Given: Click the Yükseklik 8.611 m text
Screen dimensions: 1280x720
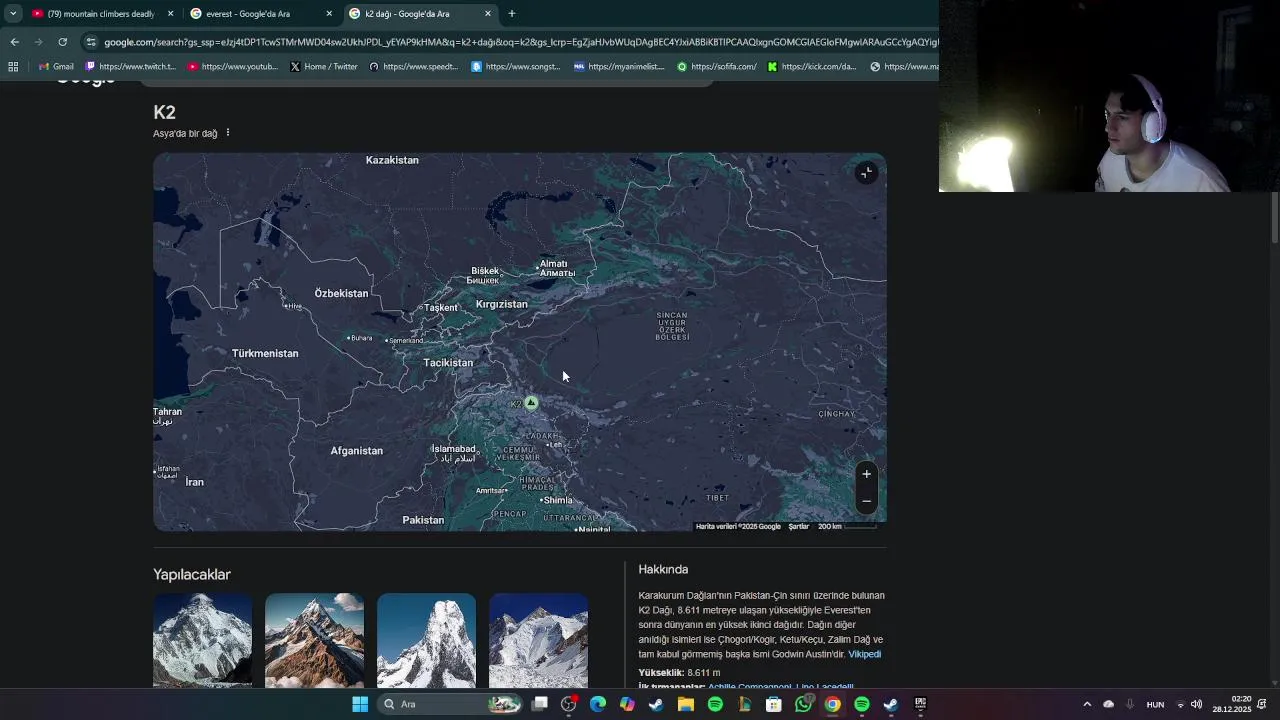Looking at the screenshot, I should click(679, 673).
